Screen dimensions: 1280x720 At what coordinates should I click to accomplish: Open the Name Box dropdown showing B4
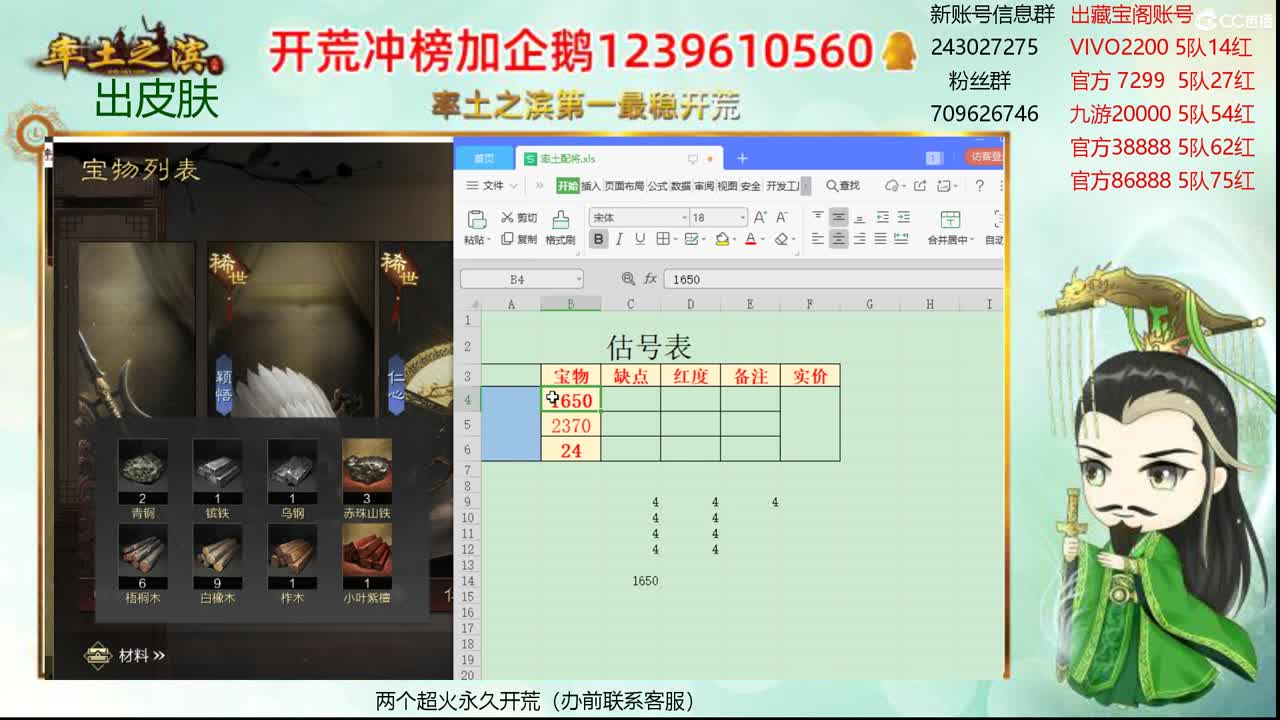(577, 280)
